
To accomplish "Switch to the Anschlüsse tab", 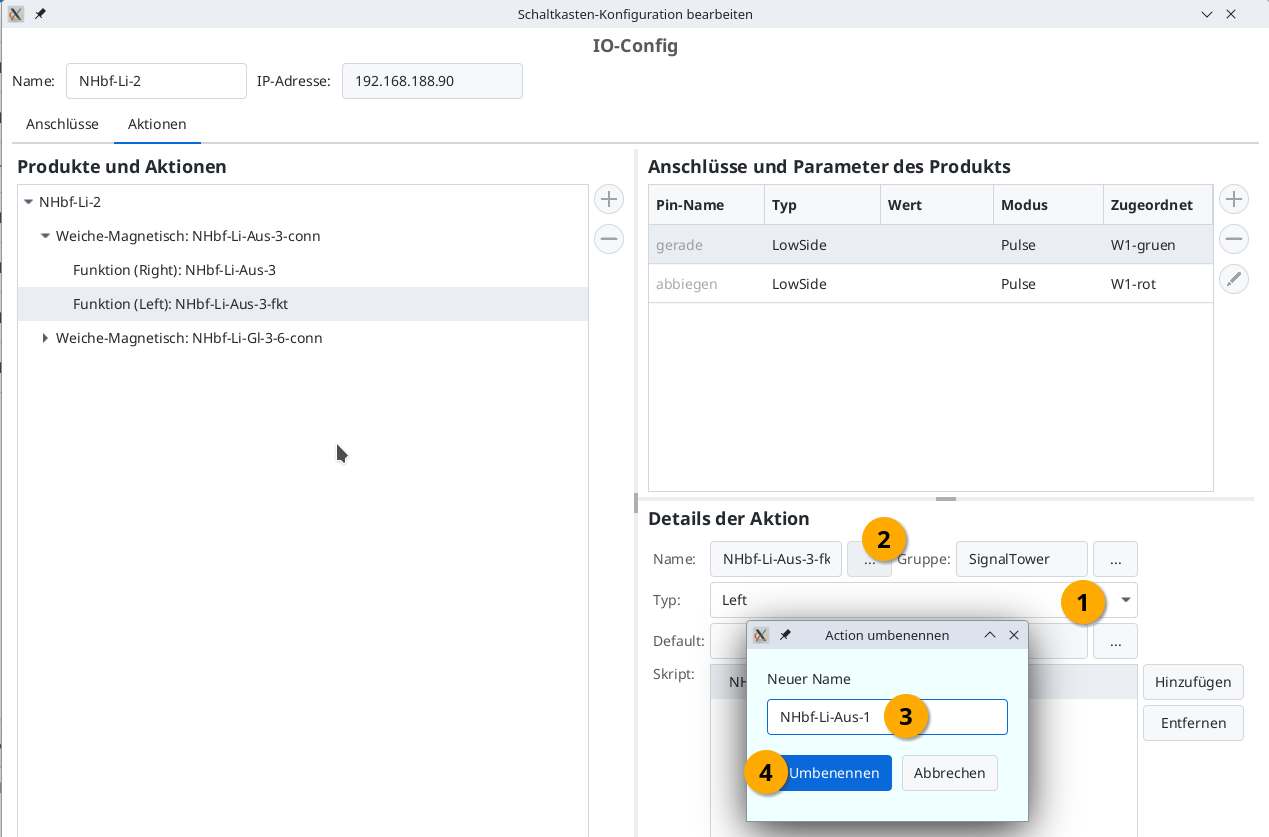I will click(62, 124).
